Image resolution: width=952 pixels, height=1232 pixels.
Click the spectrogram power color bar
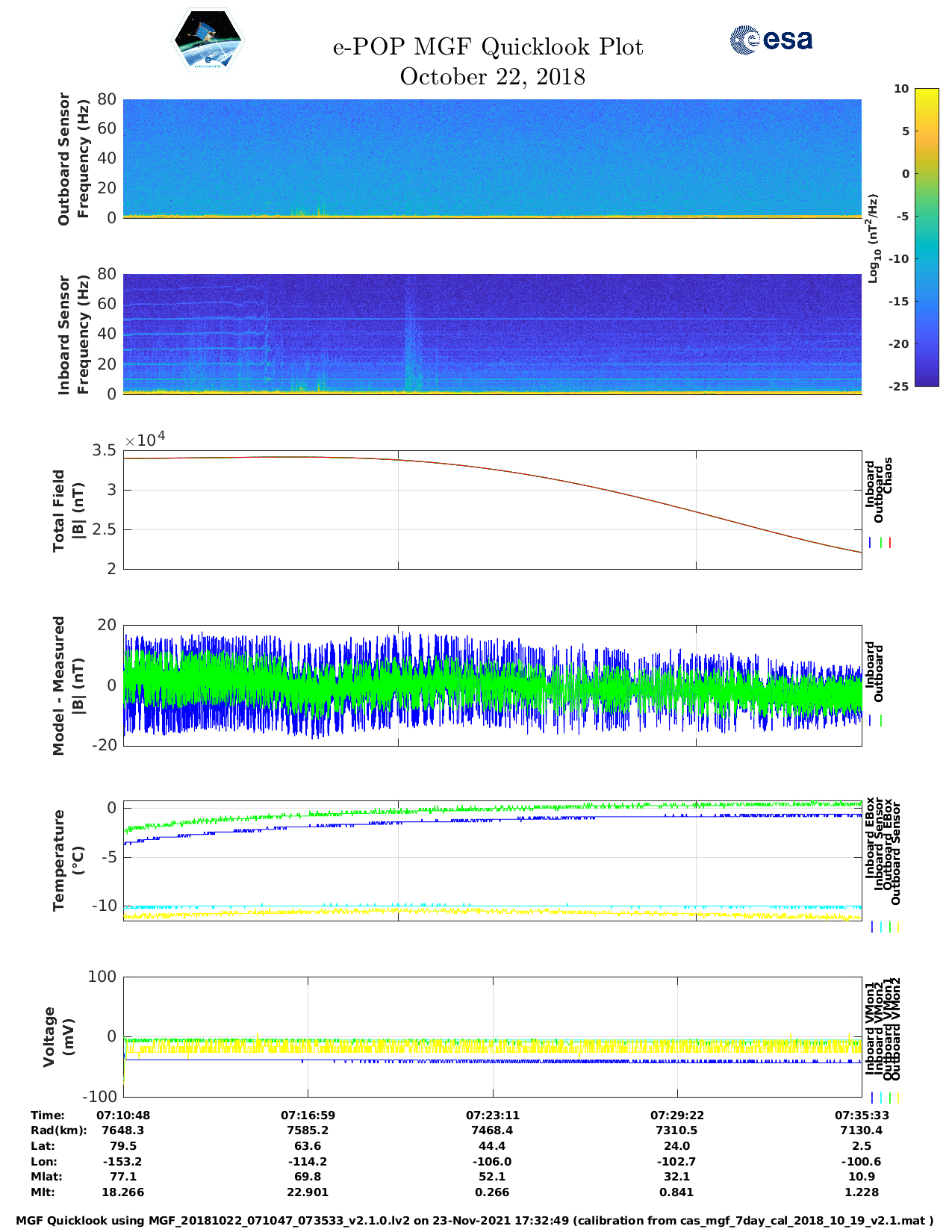coord(926,237)
